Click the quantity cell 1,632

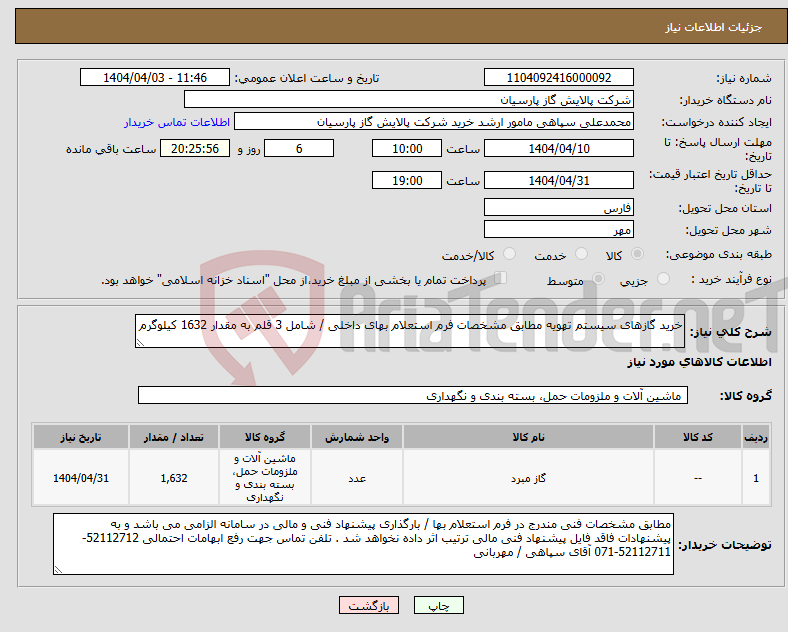[173, 478]
